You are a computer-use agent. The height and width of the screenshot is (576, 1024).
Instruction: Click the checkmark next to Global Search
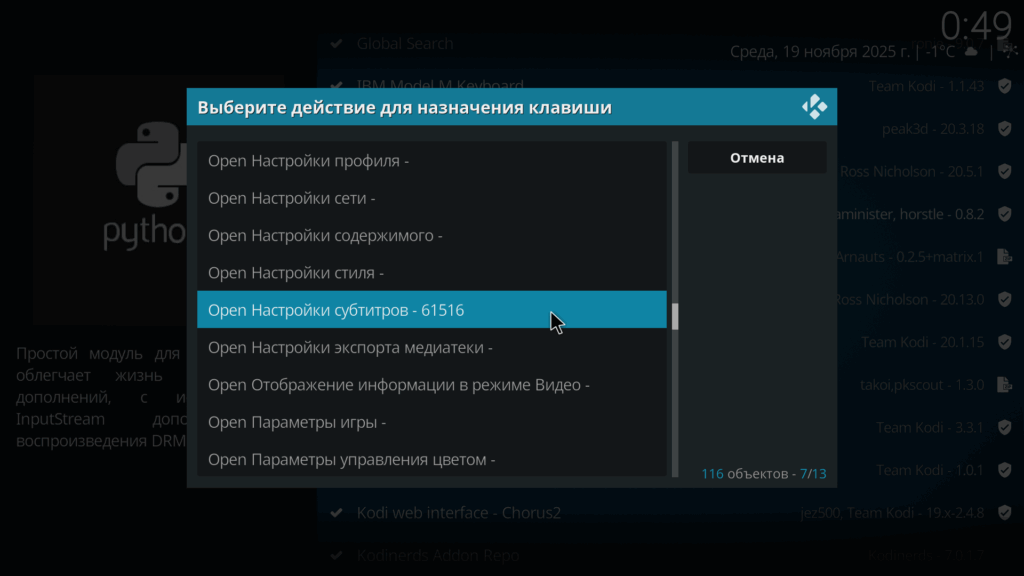point(337,44)
